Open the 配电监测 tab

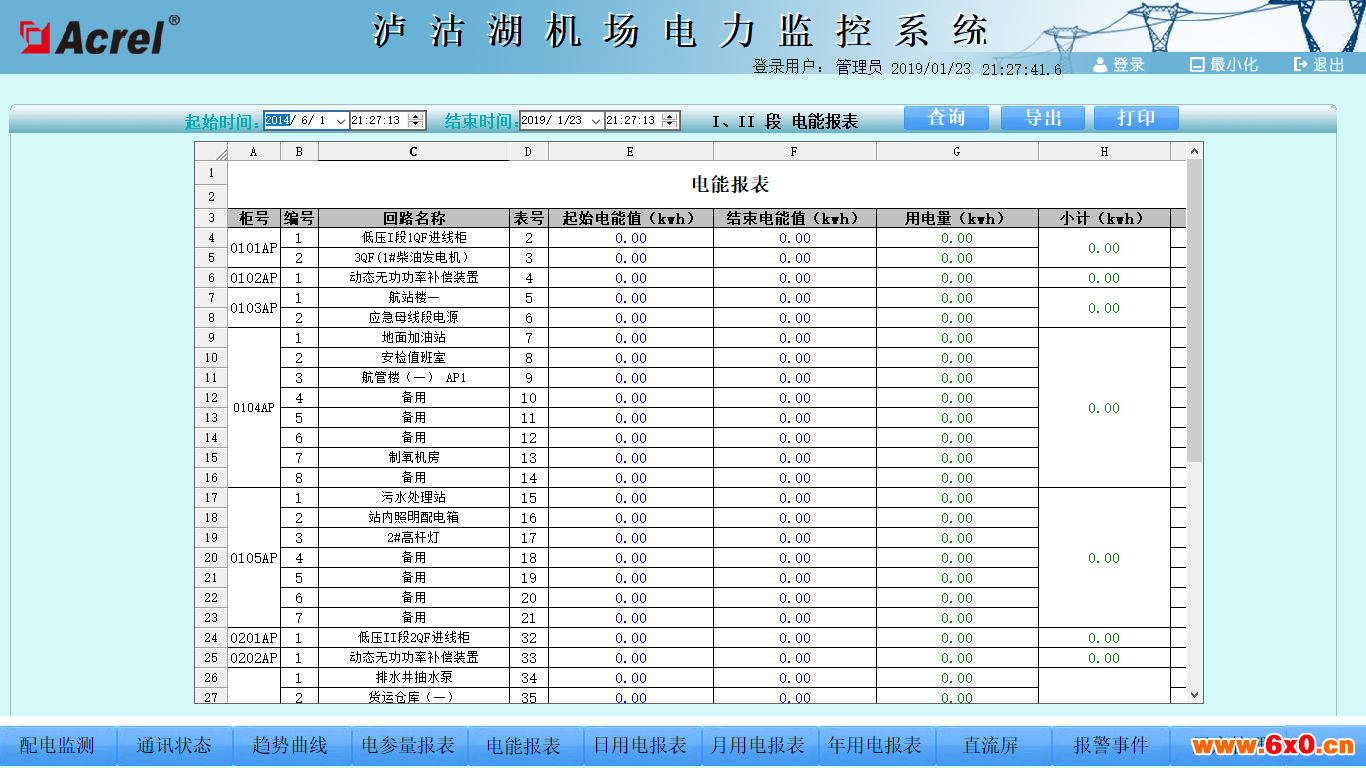(58, 746)
